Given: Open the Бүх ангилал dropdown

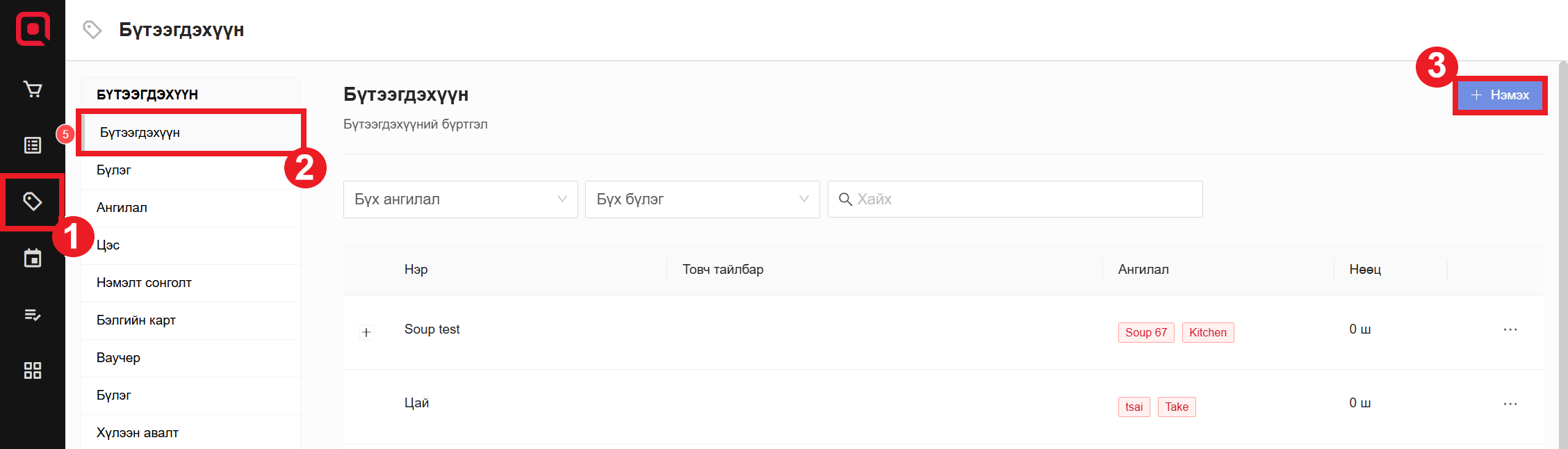Looking at the screenshot, I should pyautogui.click(x=460, y=199).
